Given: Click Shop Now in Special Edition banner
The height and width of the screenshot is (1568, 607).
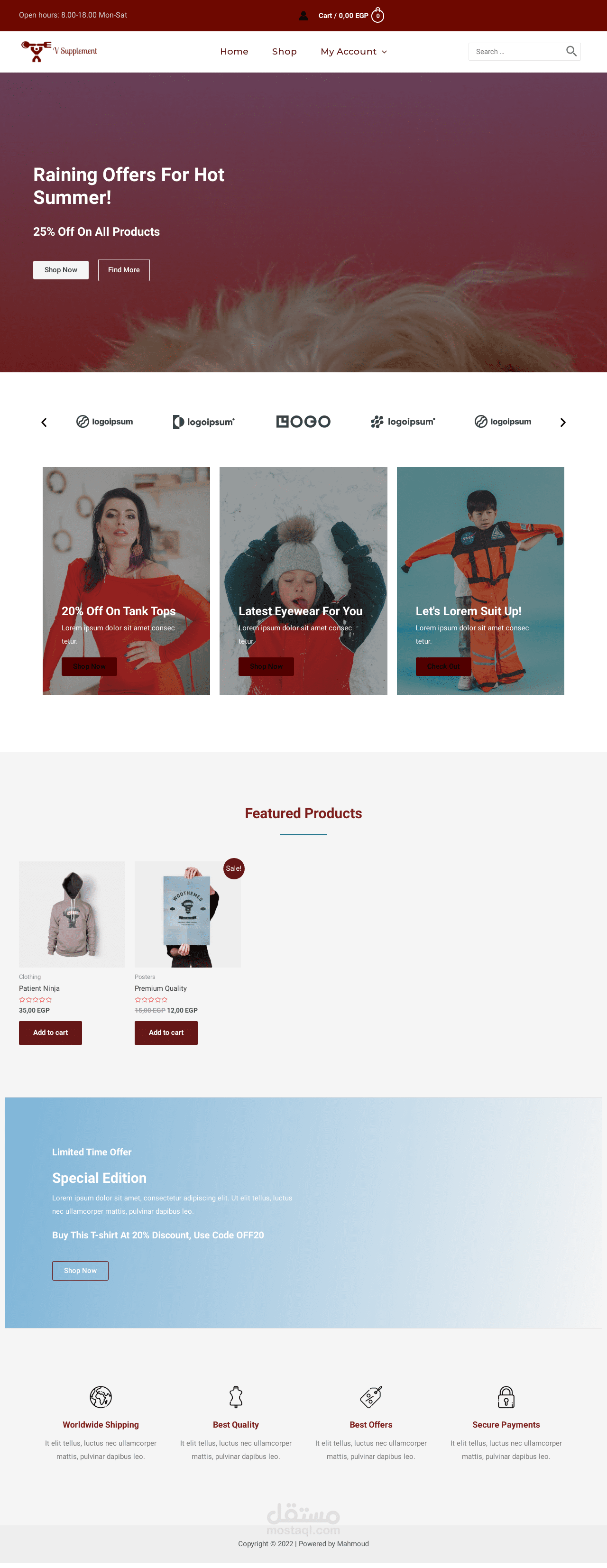Looking at the screenshot, I should pyautogui.click(x=80, y=1270).
